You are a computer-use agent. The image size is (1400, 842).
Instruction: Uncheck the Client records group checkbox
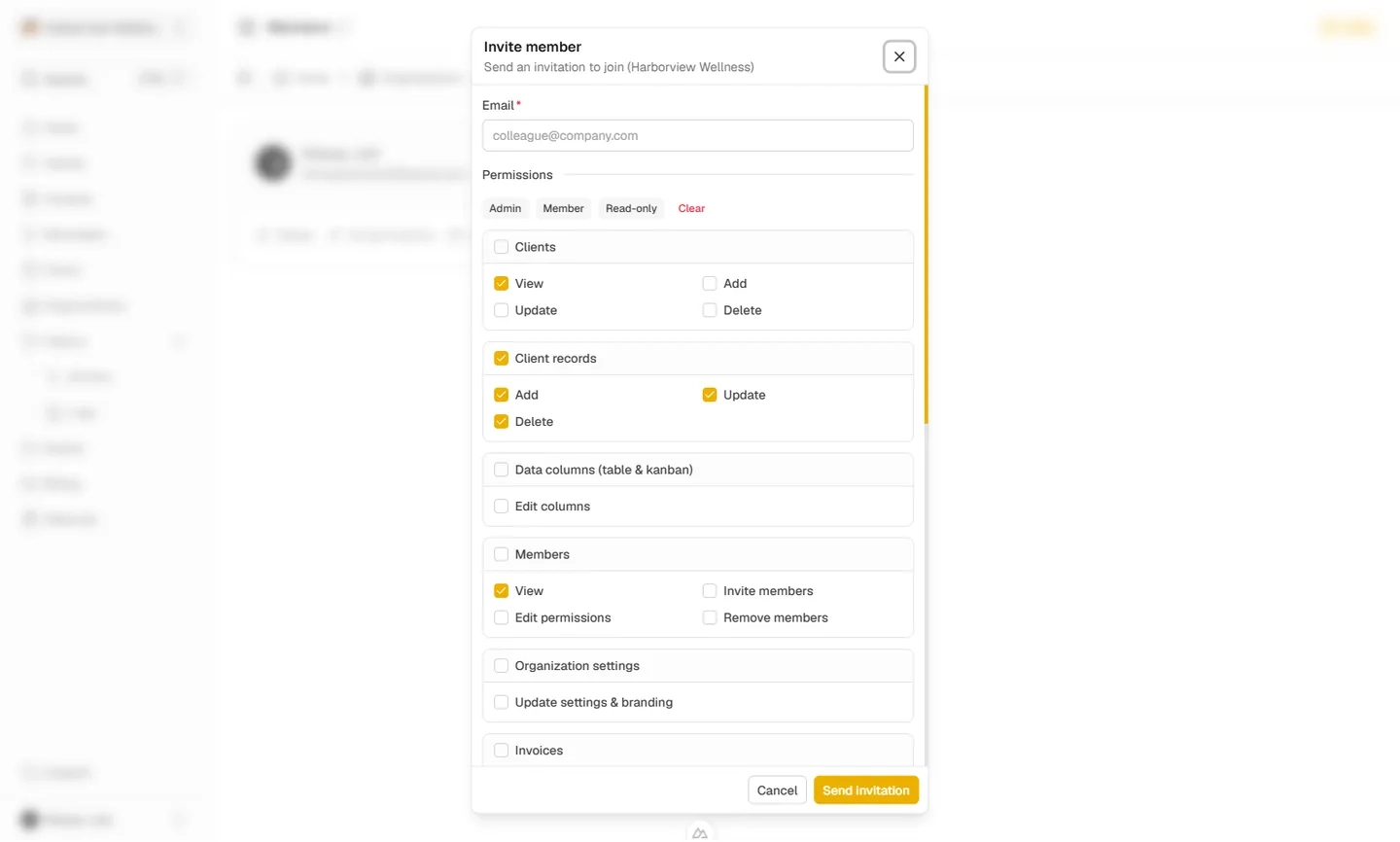coord(501,359)
